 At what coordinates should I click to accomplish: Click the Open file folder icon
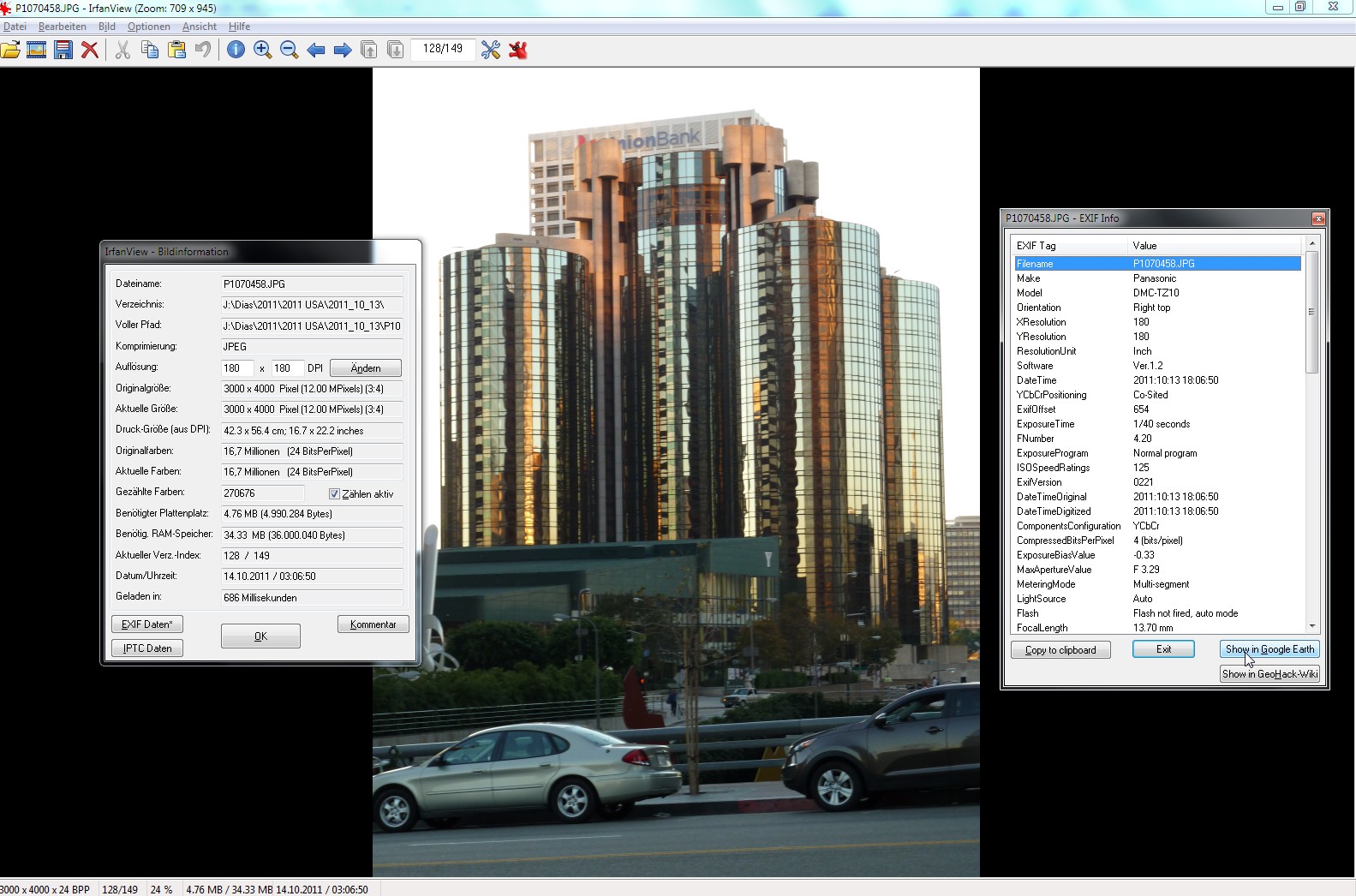pos(10,50)
